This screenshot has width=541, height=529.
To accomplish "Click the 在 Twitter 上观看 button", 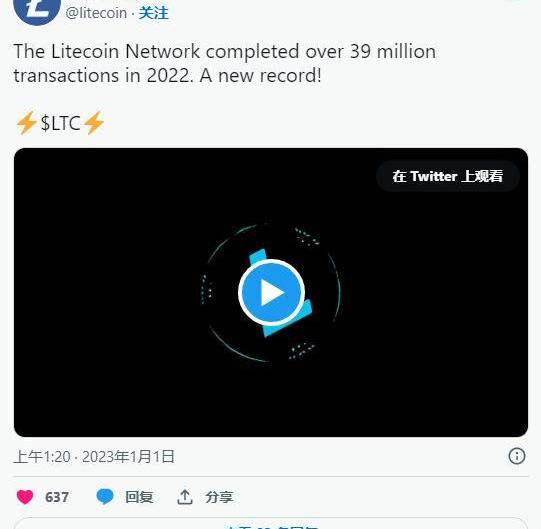I will tap(447, 176).
